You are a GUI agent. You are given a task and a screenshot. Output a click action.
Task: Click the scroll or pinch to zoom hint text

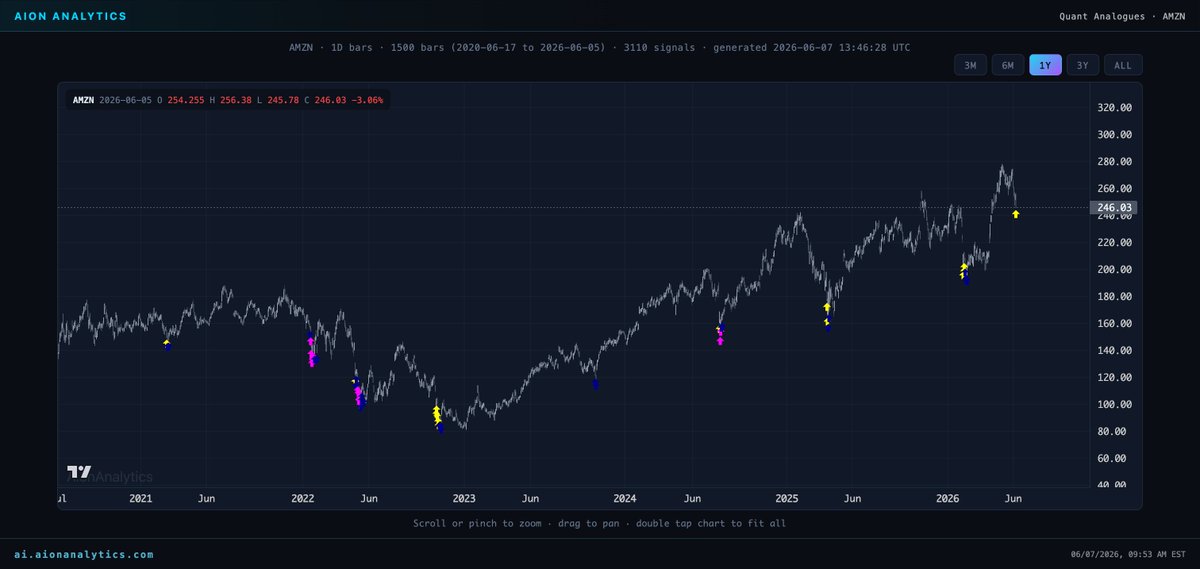(599, 523)
